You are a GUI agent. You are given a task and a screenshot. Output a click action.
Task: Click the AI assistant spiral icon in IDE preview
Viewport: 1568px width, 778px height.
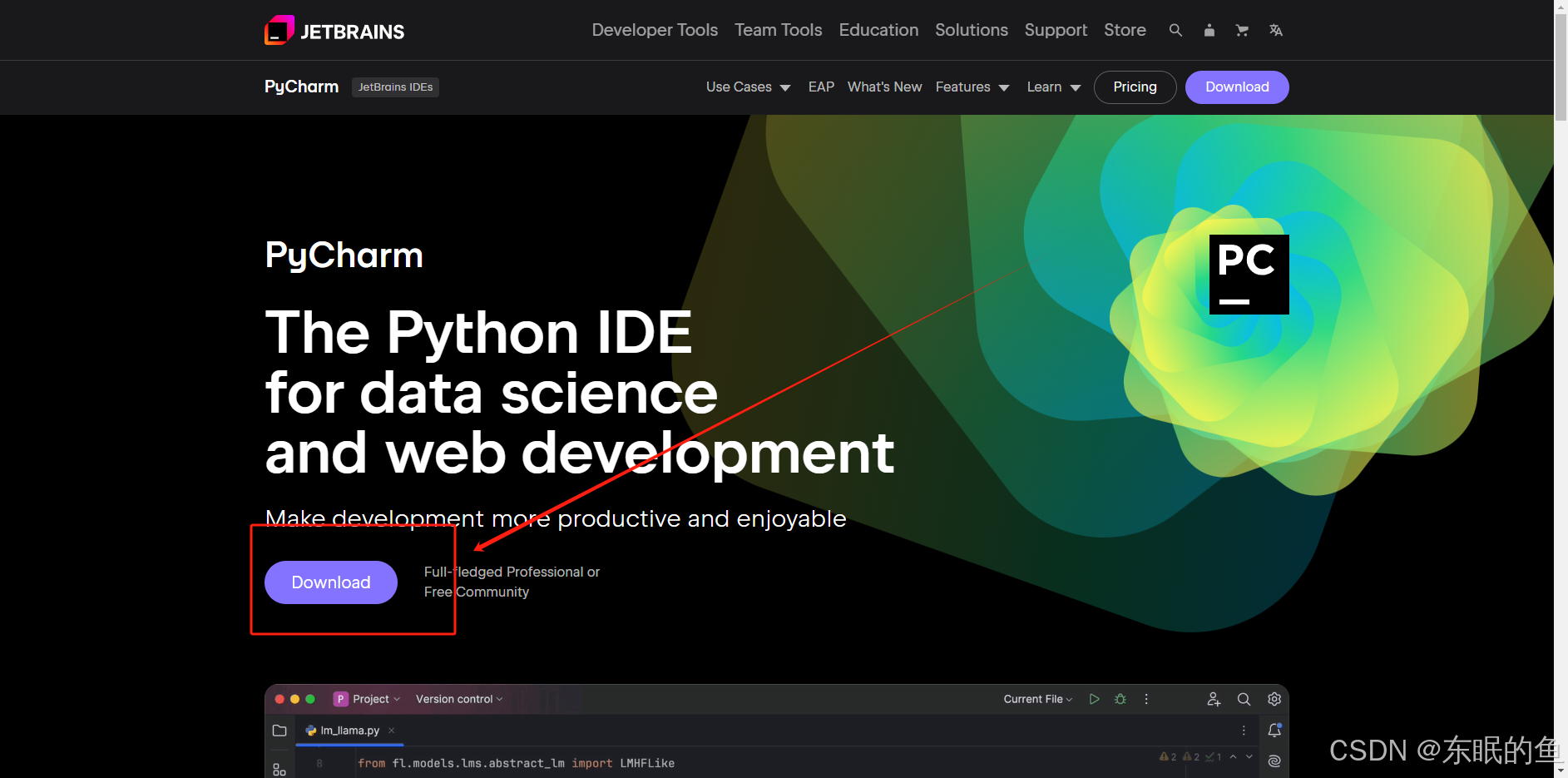point(1274,761)
